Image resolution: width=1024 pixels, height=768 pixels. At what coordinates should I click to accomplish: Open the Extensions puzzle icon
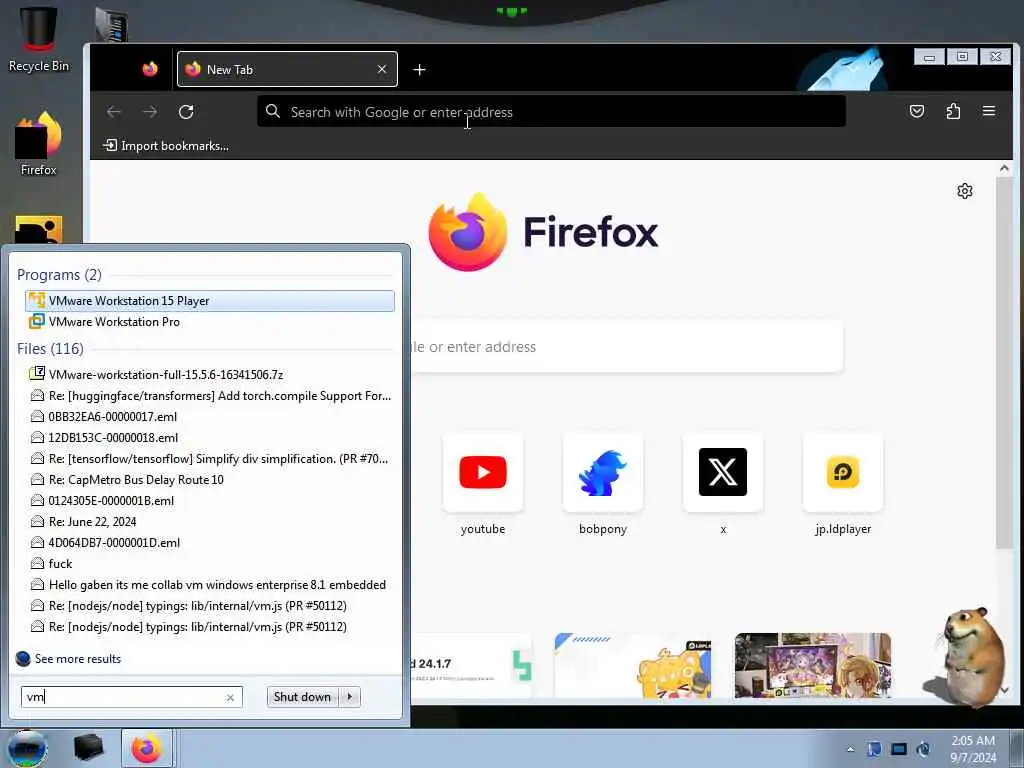pos(953,111)
